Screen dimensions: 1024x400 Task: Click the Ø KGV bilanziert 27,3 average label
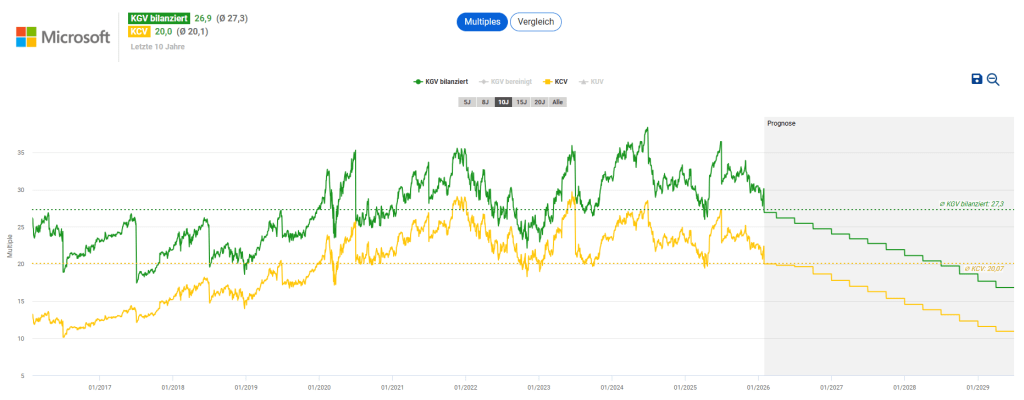point(971,203)
